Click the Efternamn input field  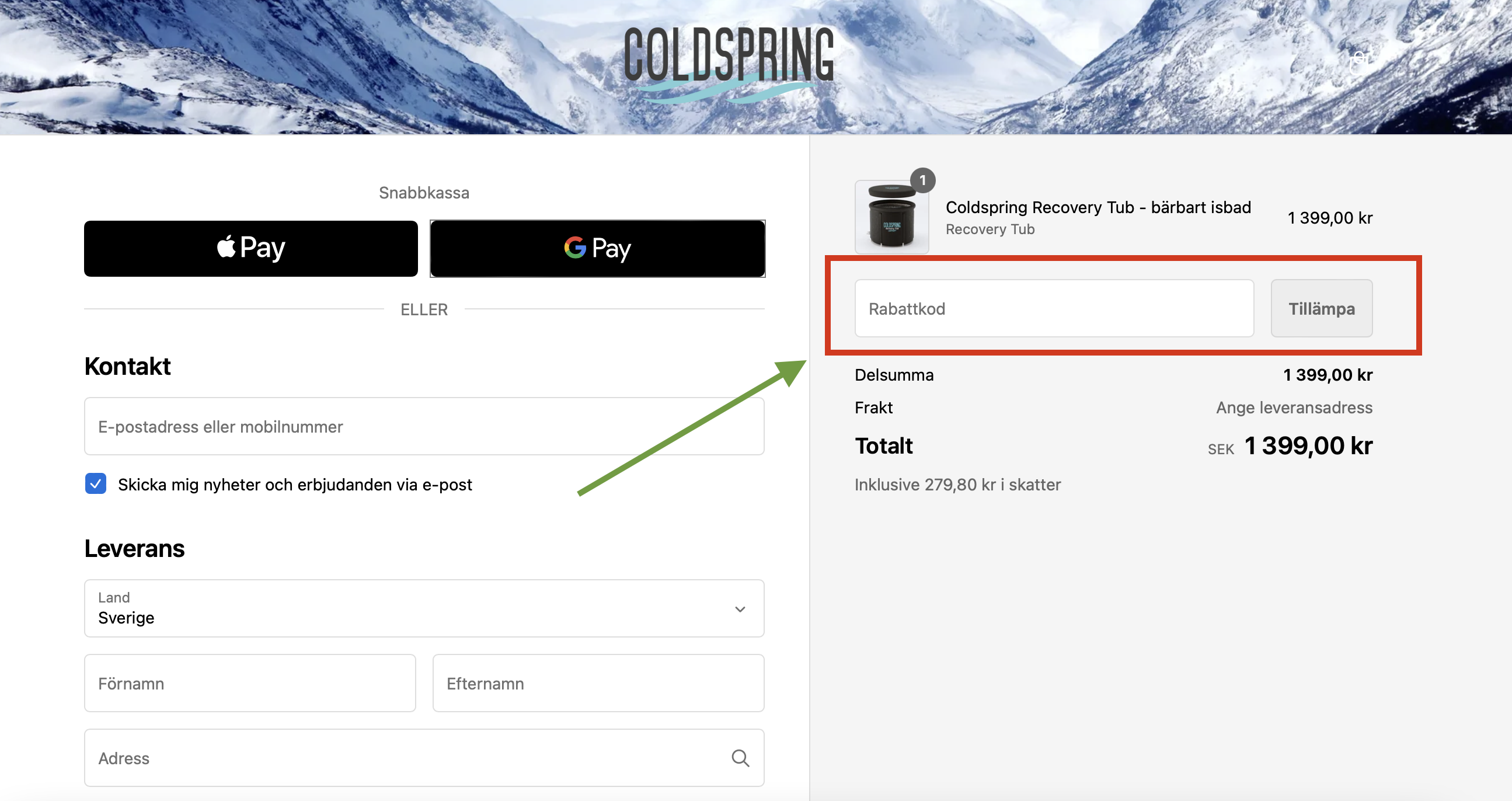(x=598, y=683)
